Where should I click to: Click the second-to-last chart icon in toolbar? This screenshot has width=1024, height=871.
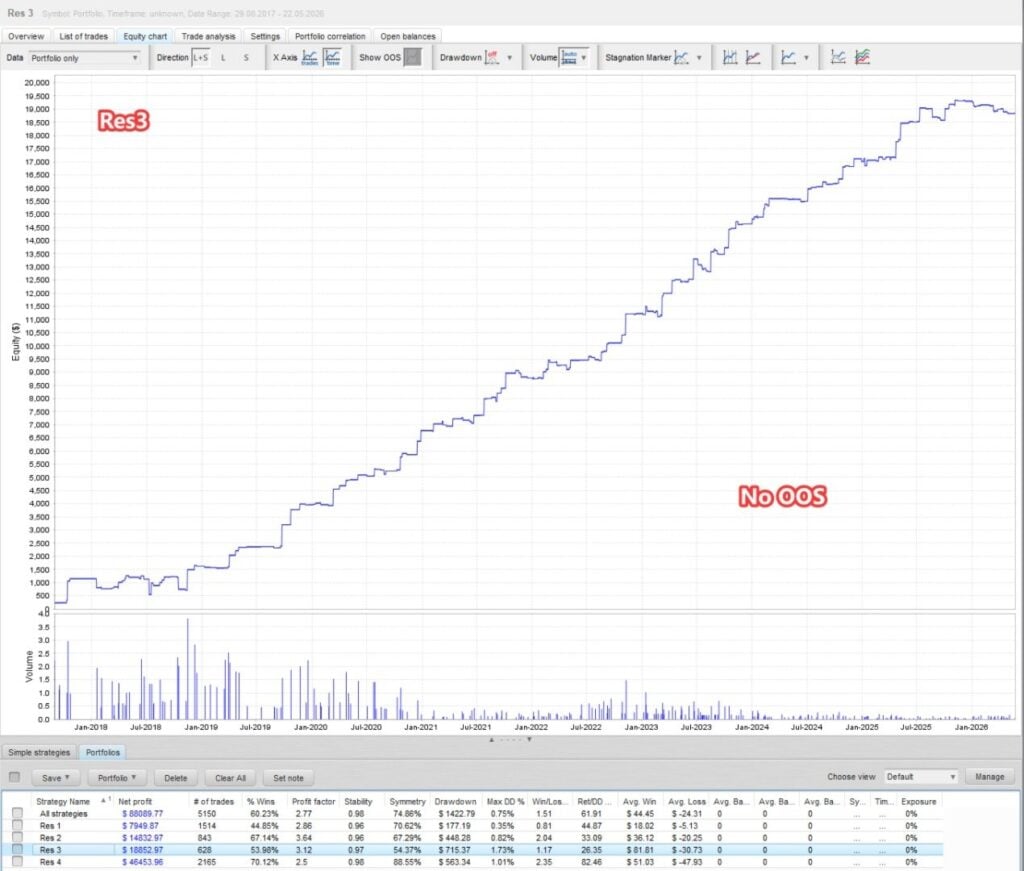[838, 57]
